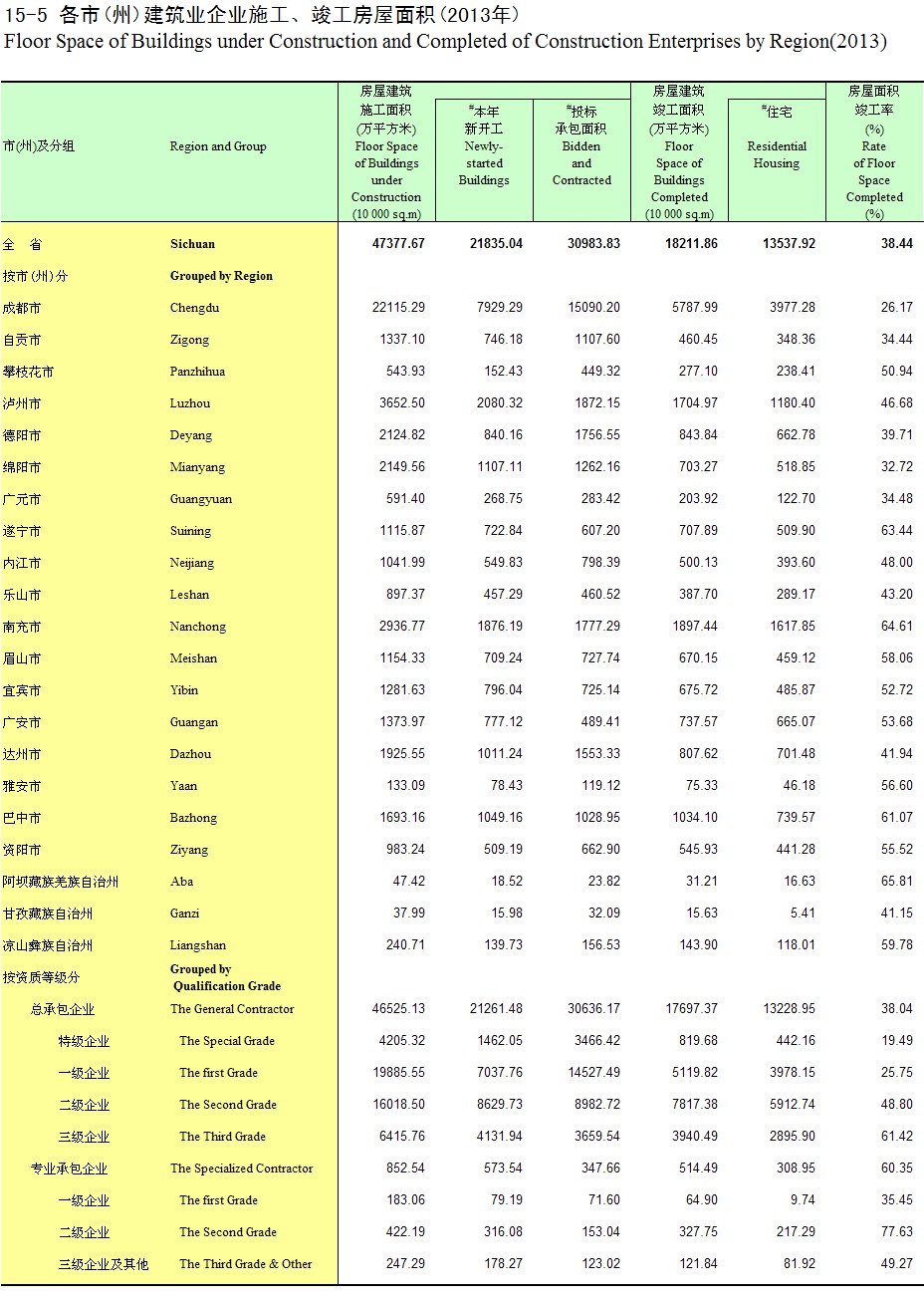Click the Ziyang row label
This screenshot has height=1301, width=924.
click(x=189, y=850)
